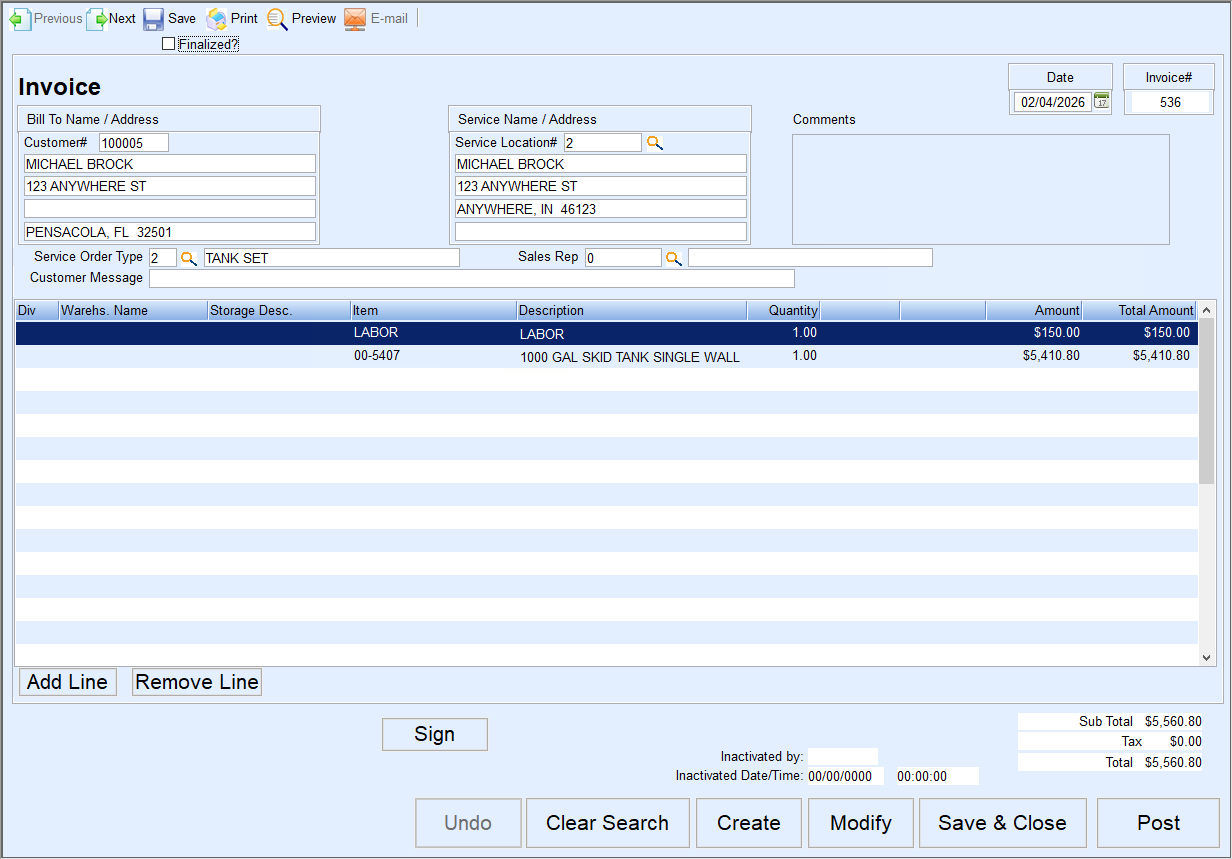Toggle the Finalized? checkbox

[x=168, y=43]
